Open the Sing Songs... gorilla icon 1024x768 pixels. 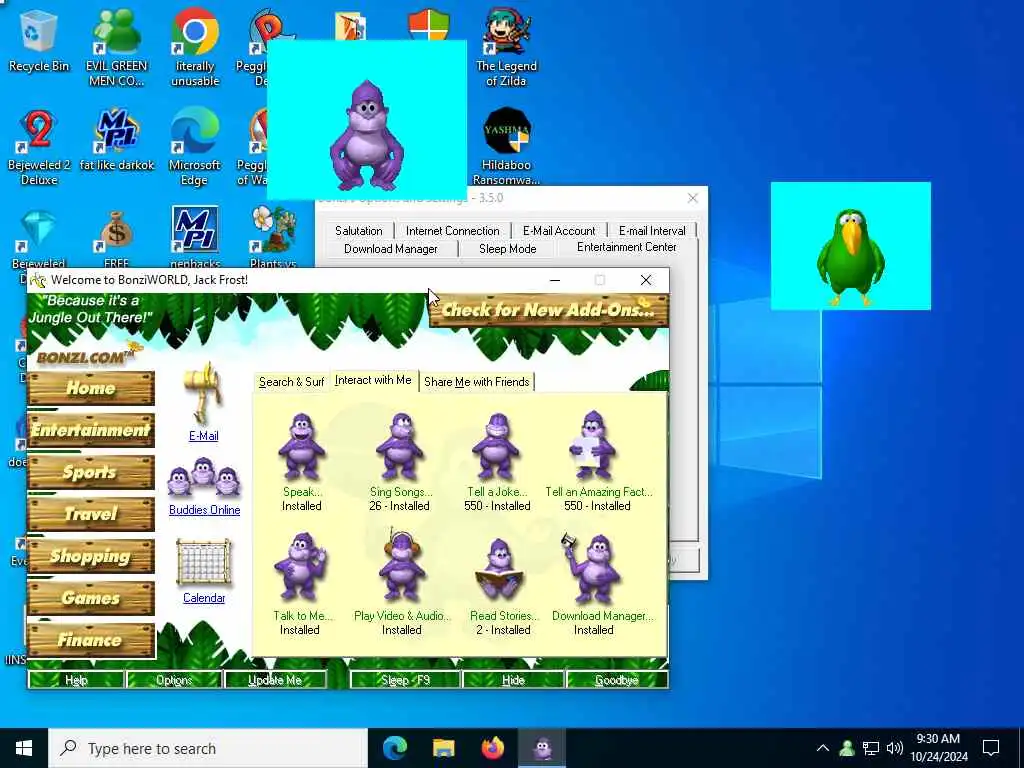pyautogui.click(x=399, y=447)
